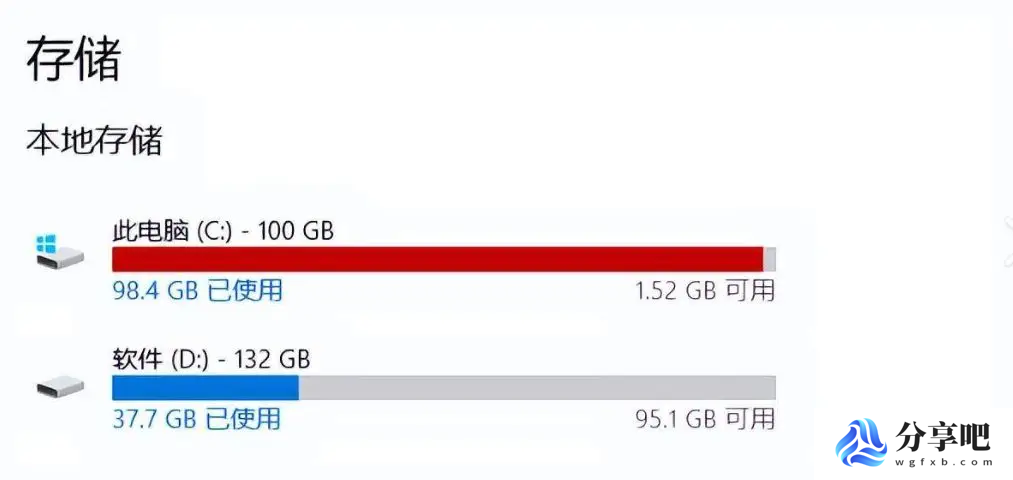Click the 132 GB capacity of D drive
This screenshot has width=1013, height=480.
tap(273, 359)
